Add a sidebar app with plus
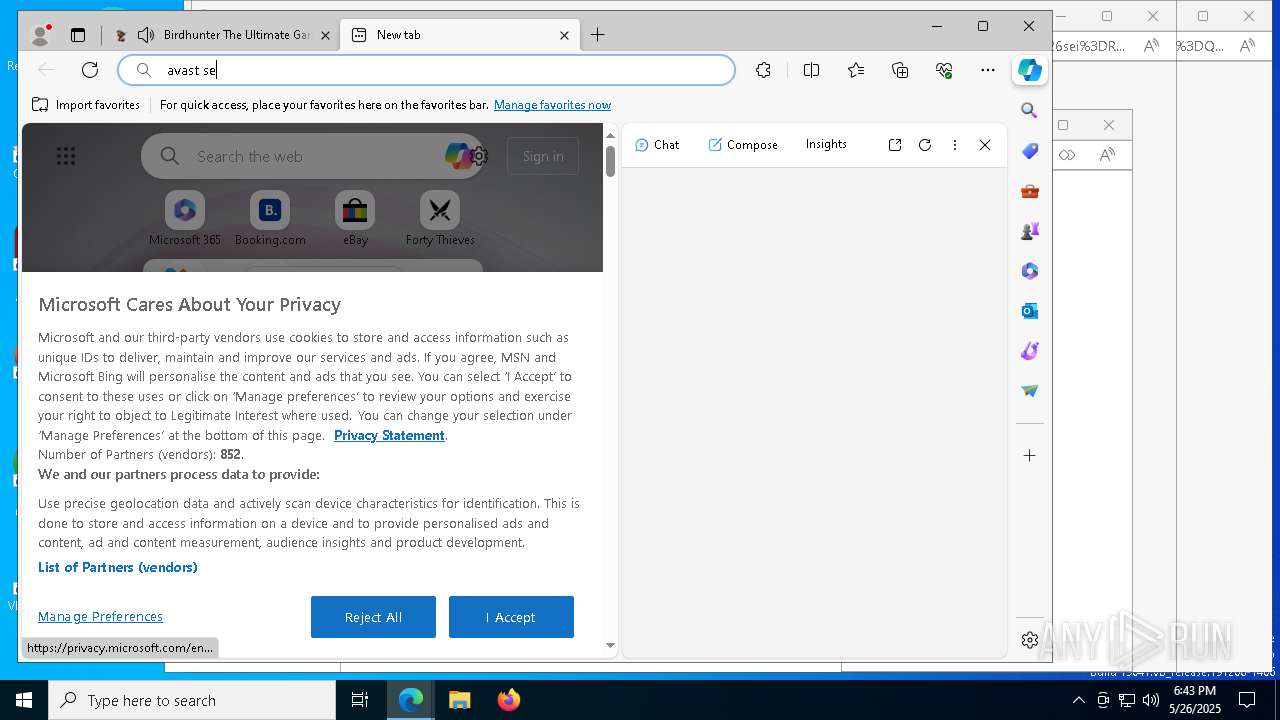The image size is (1280, 720). pos(1029,456)
